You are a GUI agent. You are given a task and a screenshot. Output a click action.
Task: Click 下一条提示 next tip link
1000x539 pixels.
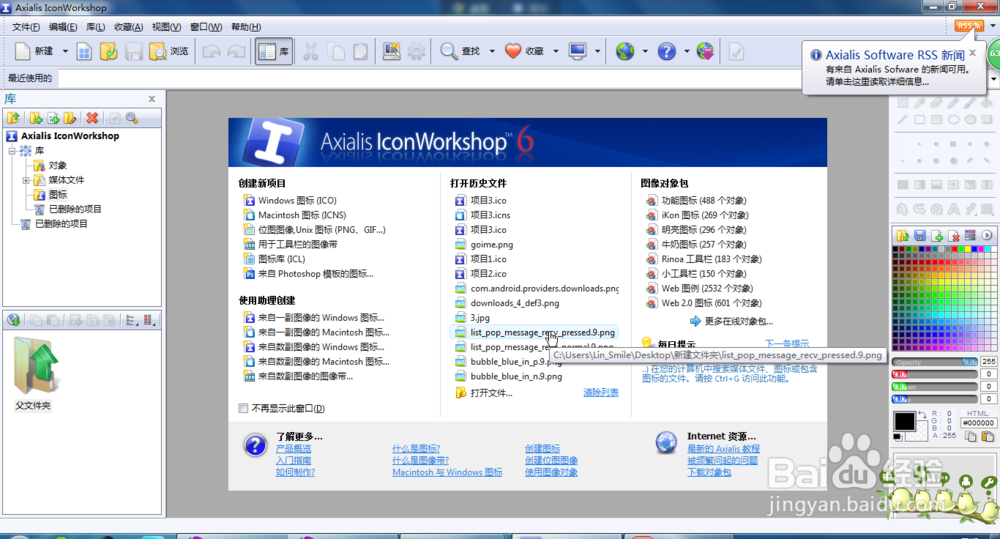click(x=786, y=343)
